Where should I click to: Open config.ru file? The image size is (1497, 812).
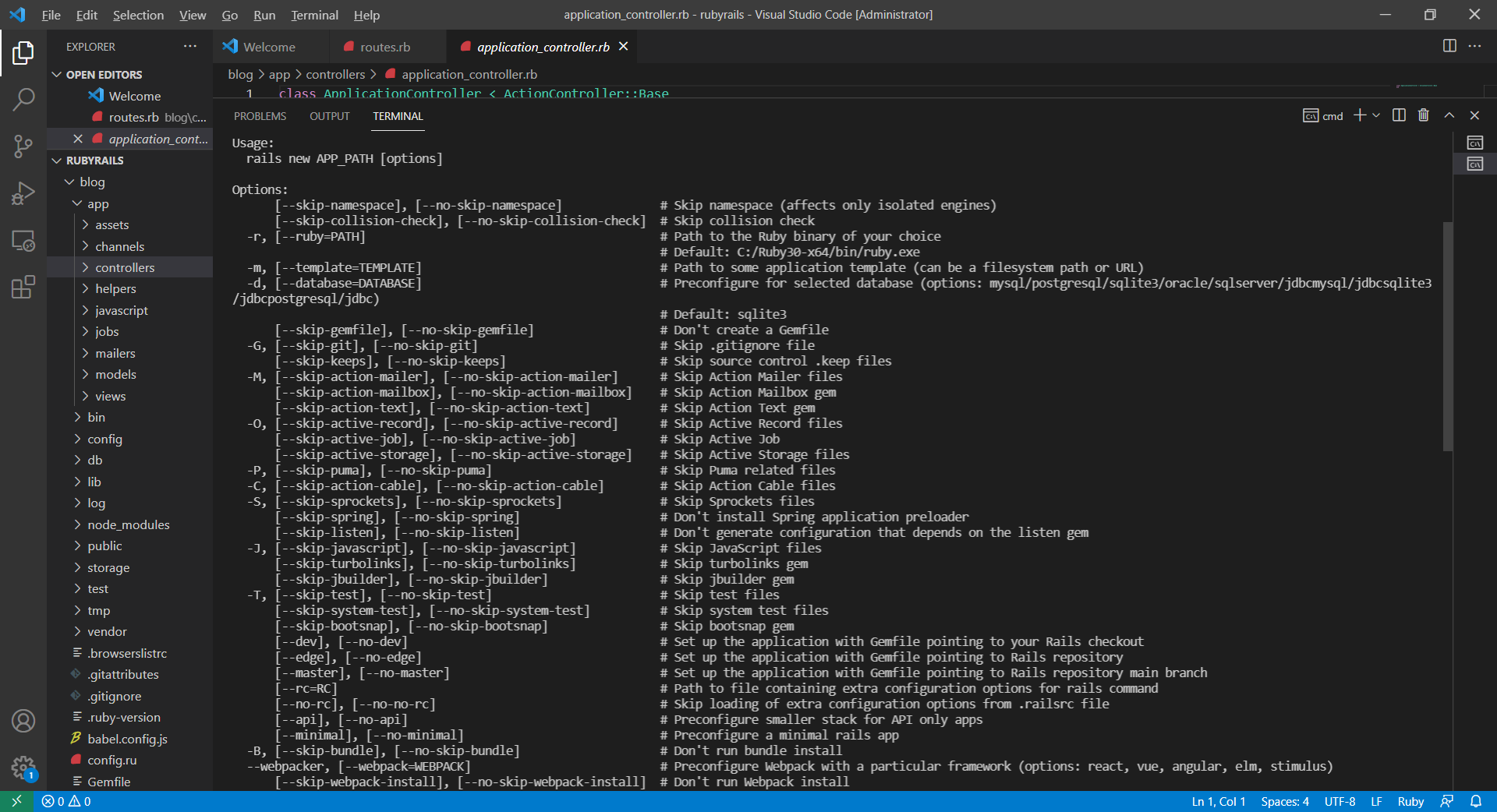click(x=129, y=761)
